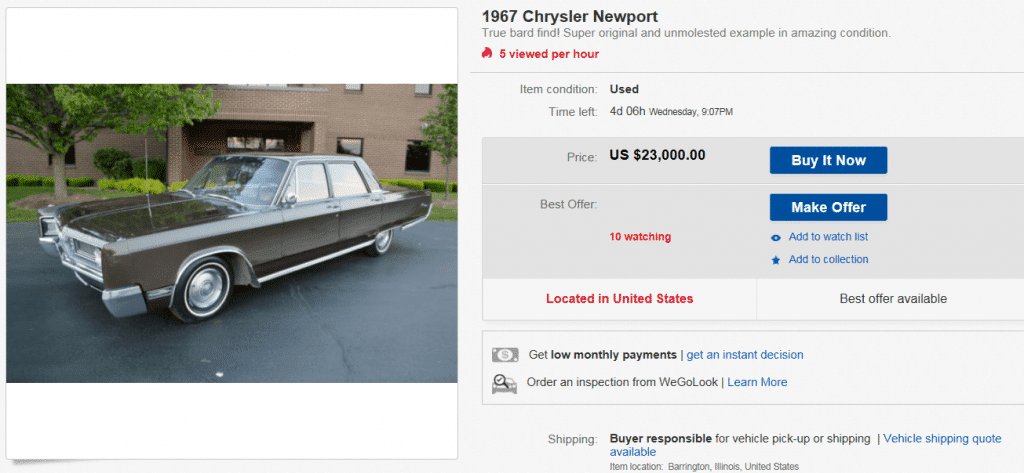Click the star icon for Add to collection
The height and width of the screenshot is (473, 1024).
point(776,260)
